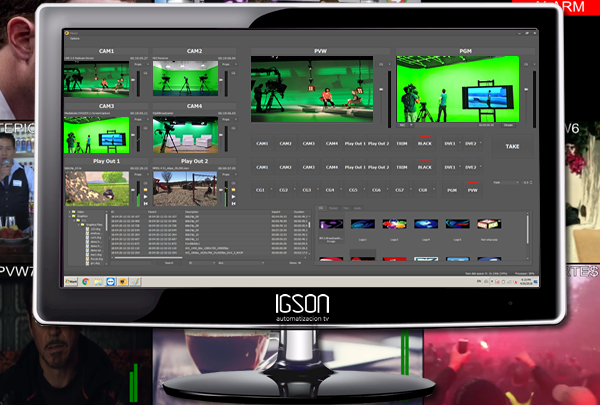
Task: Activate the CG5 graphics button
Action: (353, 190)
